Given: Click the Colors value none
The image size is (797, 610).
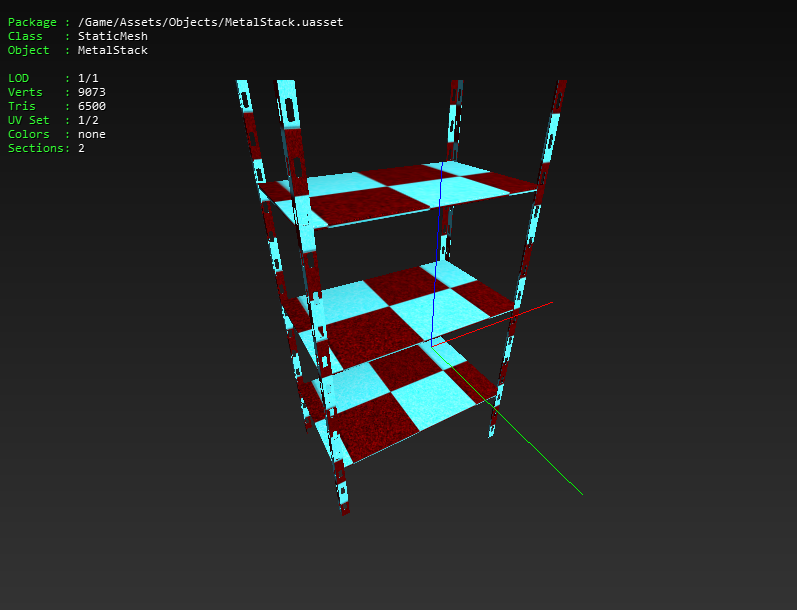Looking at the screenshot, I should (x=91, y=134).
